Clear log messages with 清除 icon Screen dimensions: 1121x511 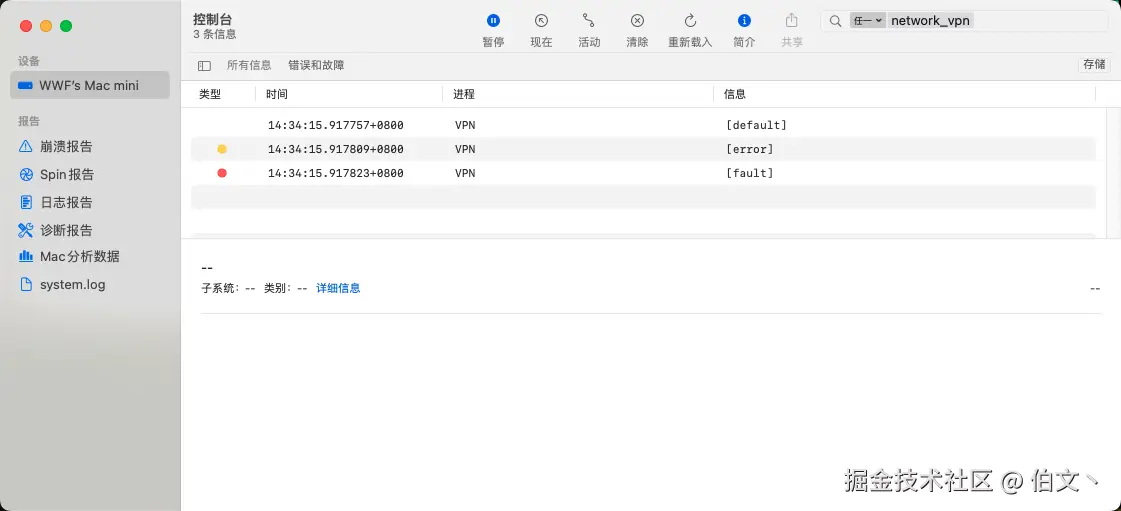(x=637, y=21)
